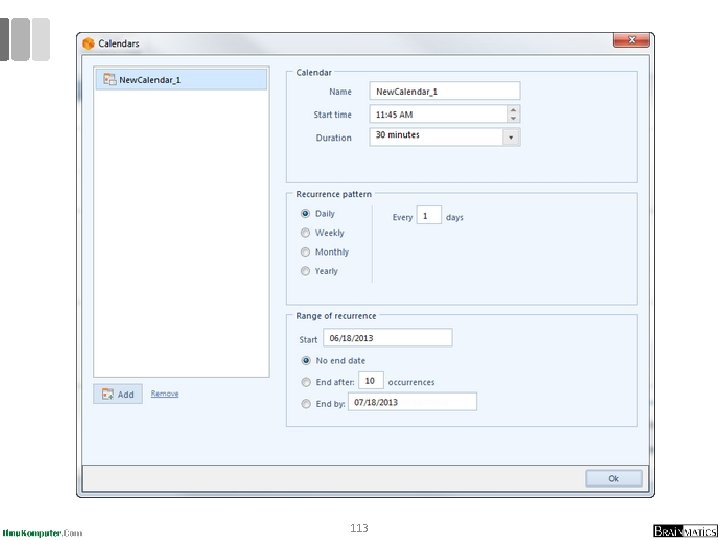Click the page number 113
Screen dimensions: 720x540
click(359, 528)
